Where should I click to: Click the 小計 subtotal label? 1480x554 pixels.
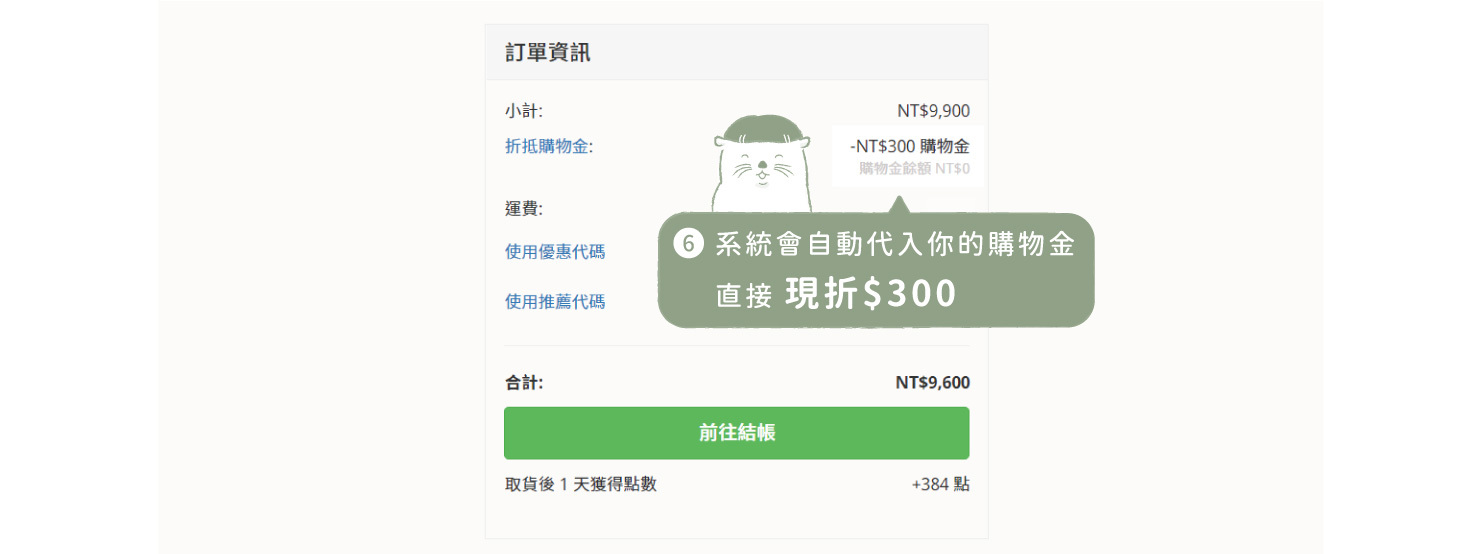(524, 111)
